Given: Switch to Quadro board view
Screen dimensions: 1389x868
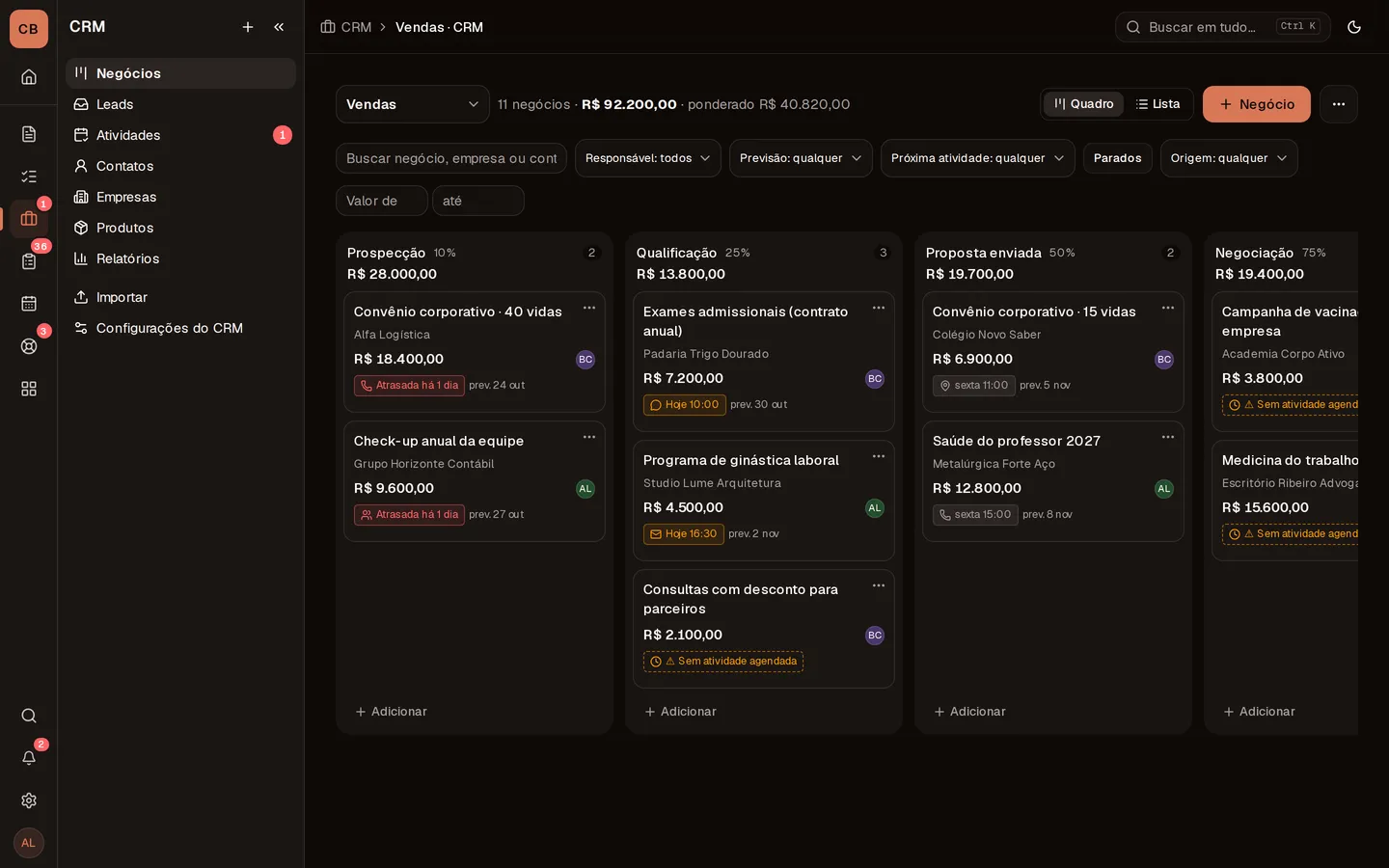Looking at the screenshot, I should [1084, 104].
